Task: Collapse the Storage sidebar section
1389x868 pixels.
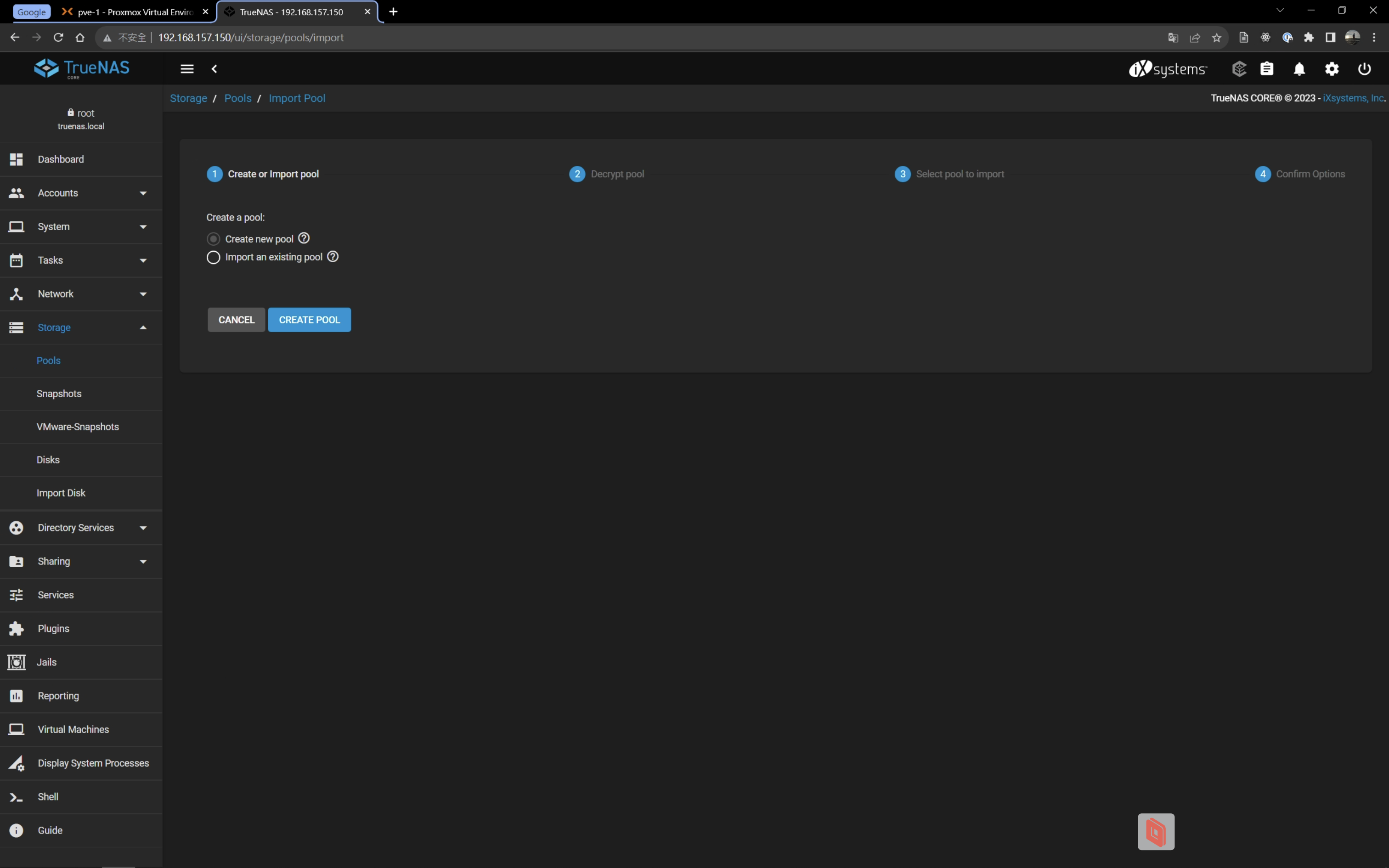Action: click(81, 327)
